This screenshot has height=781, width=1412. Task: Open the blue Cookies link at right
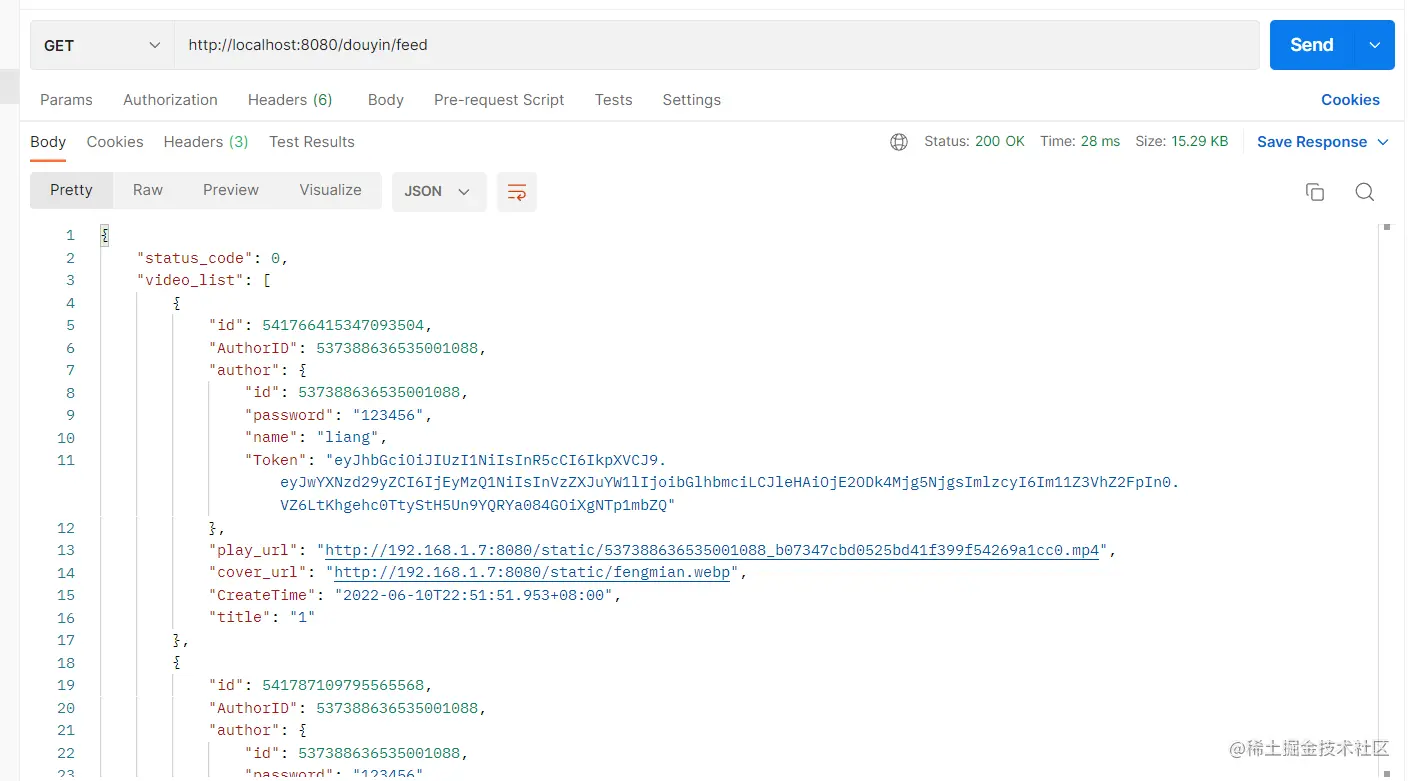[x=1350, y=100]
